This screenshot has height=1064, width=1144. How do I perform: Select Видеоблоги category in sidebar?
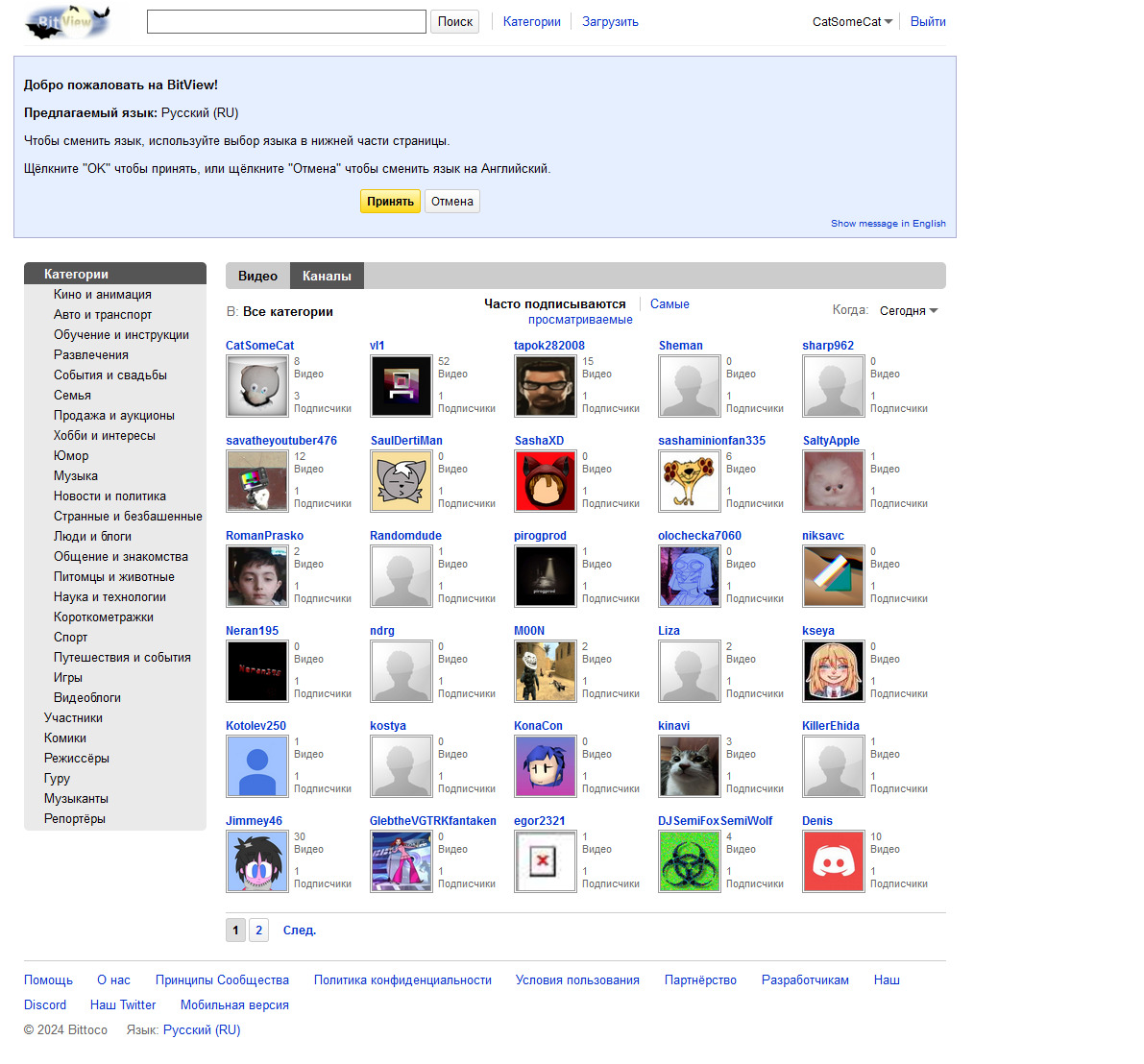86,698
